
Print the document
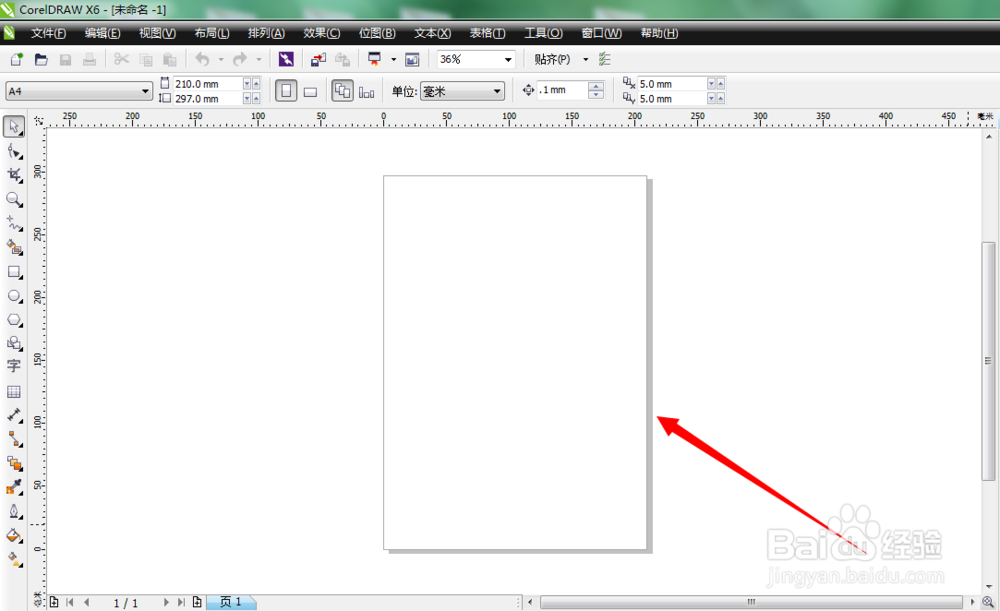[89, 59]
